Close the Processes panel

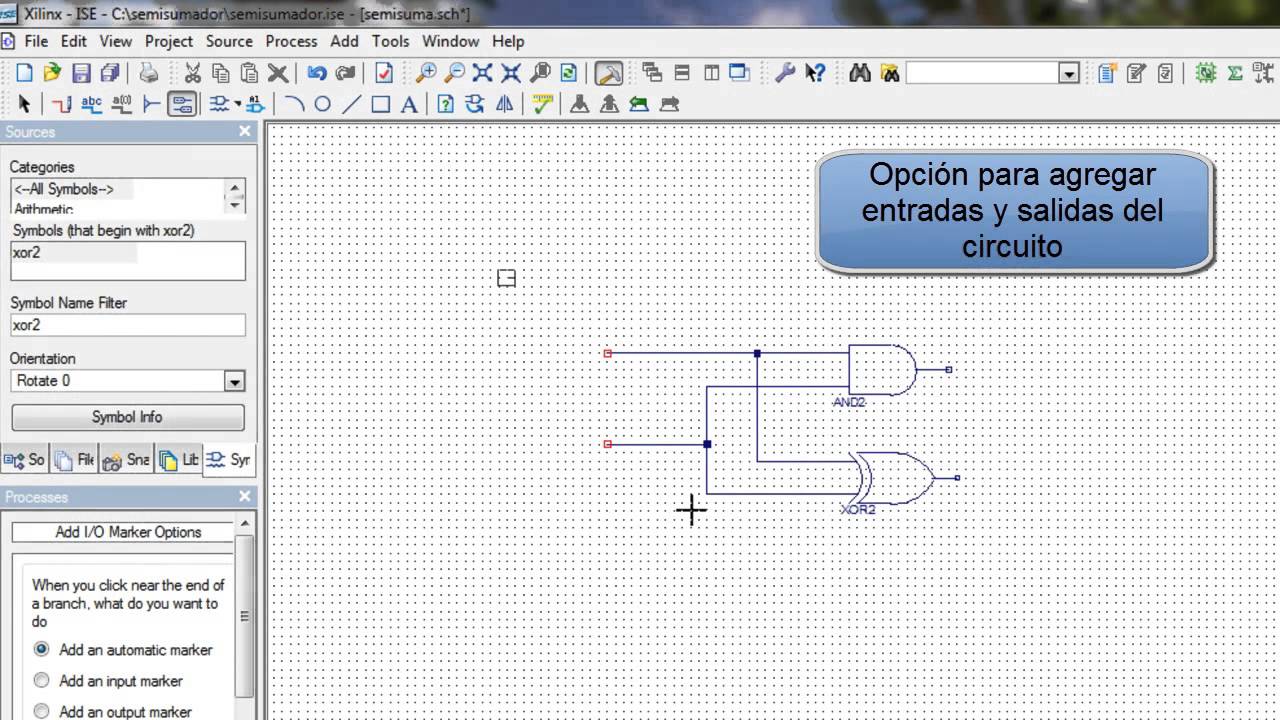pos(245,497)
